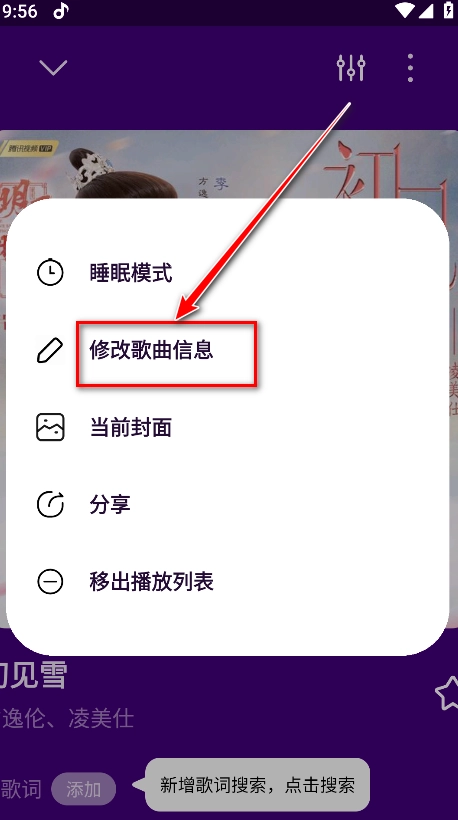Tap the three-dot overflow menu icon
This screenshot has width=458, height=820.
click(x=410, y=67)
